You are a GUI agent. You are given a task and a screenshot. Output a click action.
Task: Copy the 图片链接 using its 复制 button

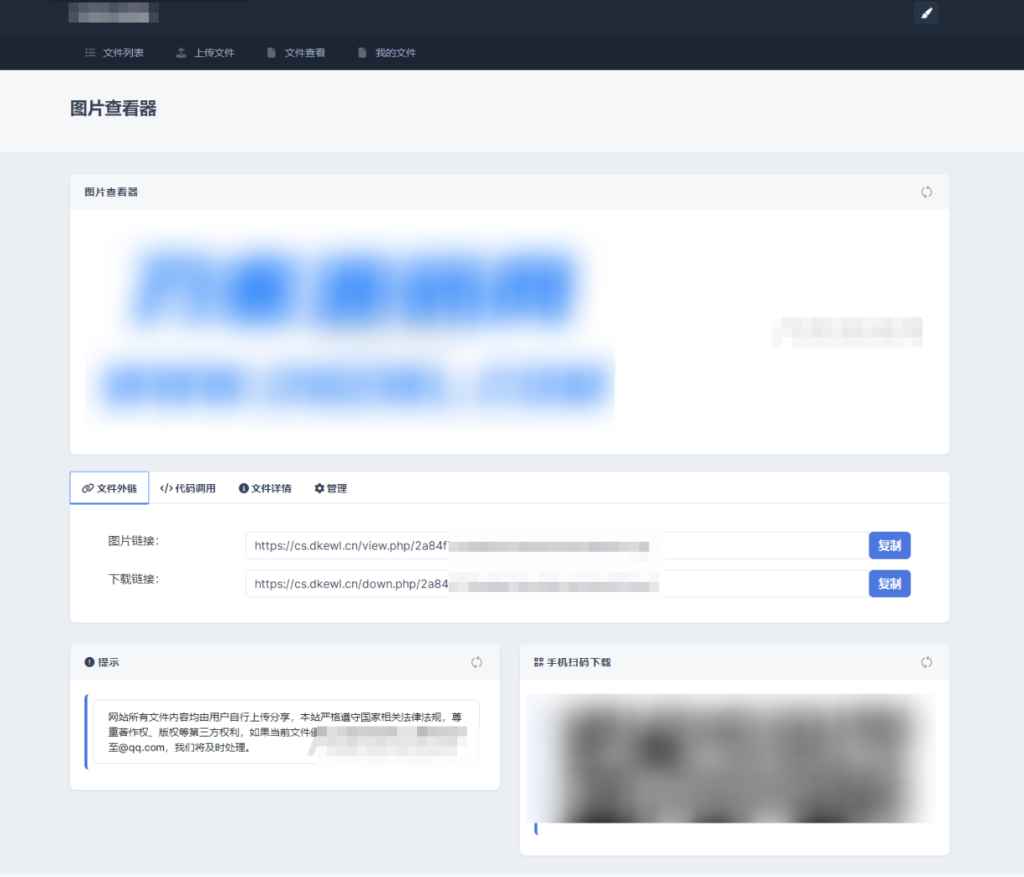point(889,545)
